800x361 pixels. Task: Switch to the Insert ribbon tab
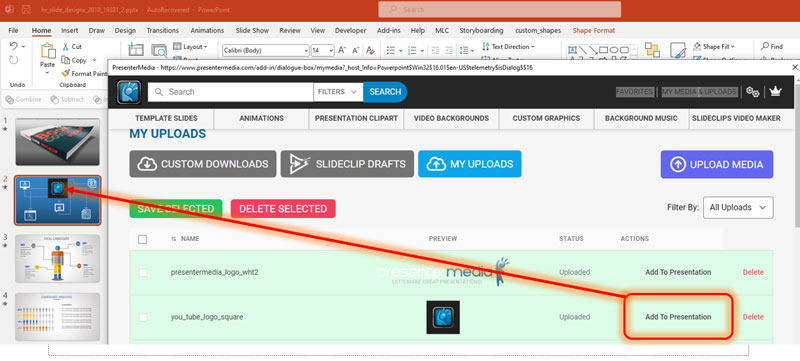point(70,31)
